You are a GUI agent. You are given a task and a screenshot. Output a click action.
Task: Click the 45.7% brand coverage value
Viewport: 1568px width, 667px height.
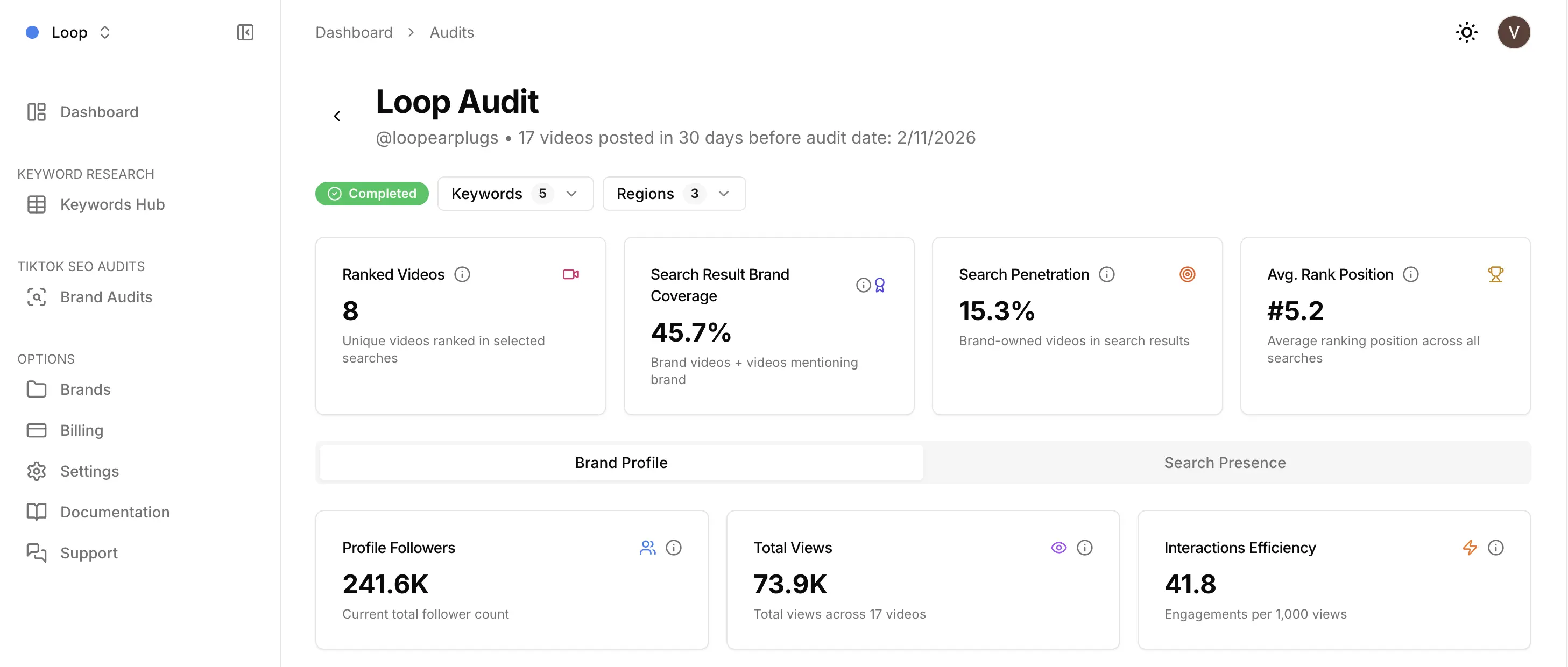pyautogui.click(x=691, y=332)
